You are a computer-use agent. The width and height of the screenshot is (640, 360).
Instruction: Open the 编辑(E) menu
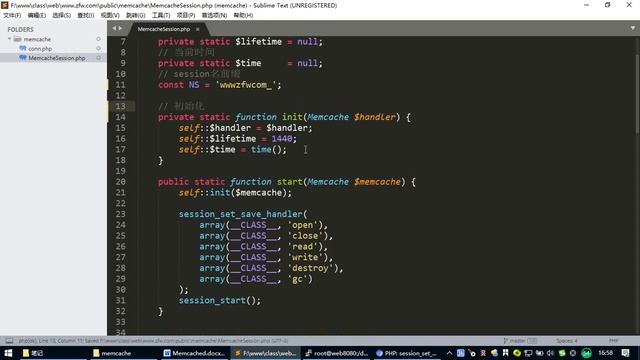click(37, 15)
